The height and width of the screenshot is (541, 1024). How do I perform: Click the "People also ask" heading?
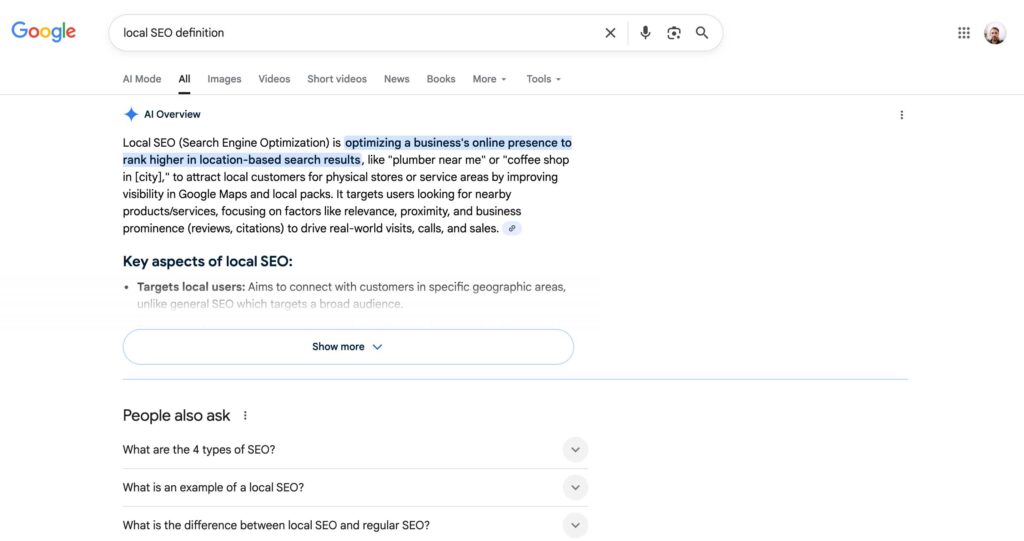[176, 416]
